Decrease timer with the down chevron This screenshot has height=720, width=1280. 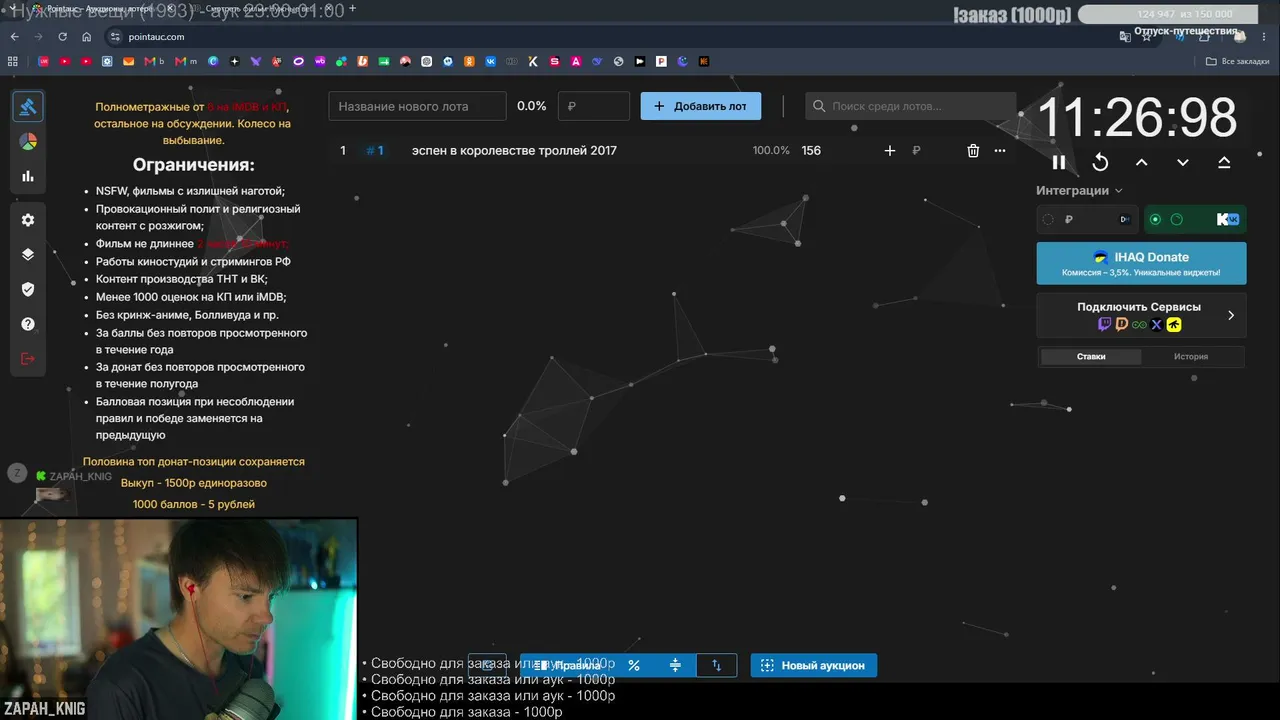(1183, 163)
